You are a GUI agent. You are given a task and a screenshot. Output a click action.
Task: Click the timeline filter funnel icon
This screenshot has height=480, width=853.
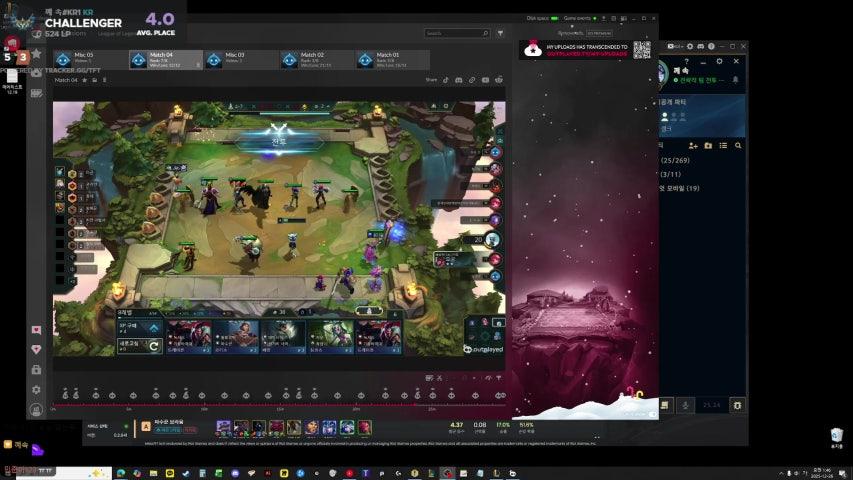tap(498, 378)
